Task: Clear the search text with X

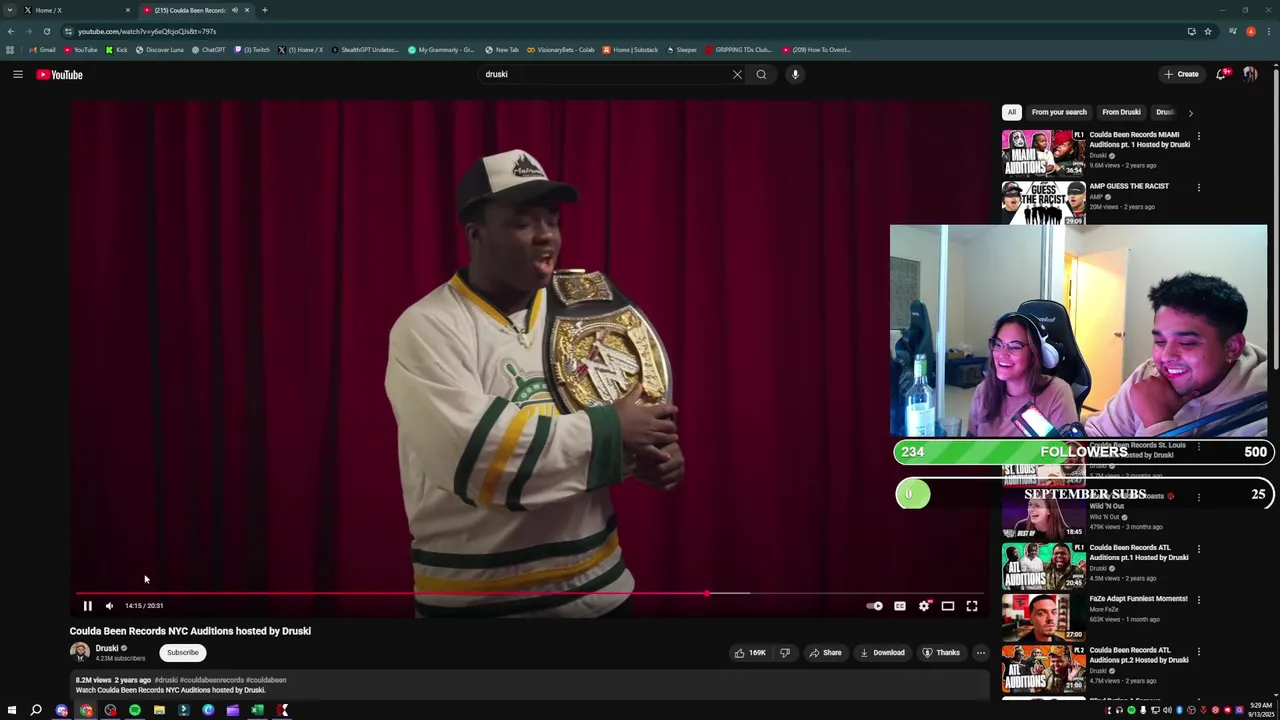Action: [x=737, y=74]
